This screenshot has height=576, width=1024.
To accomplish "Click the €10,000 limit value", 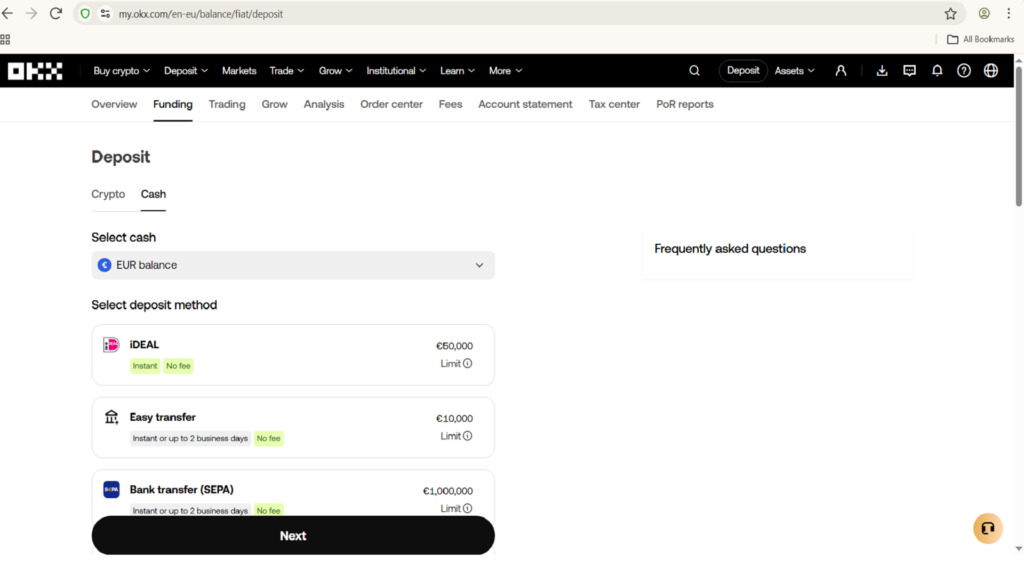I will [454, 419].
